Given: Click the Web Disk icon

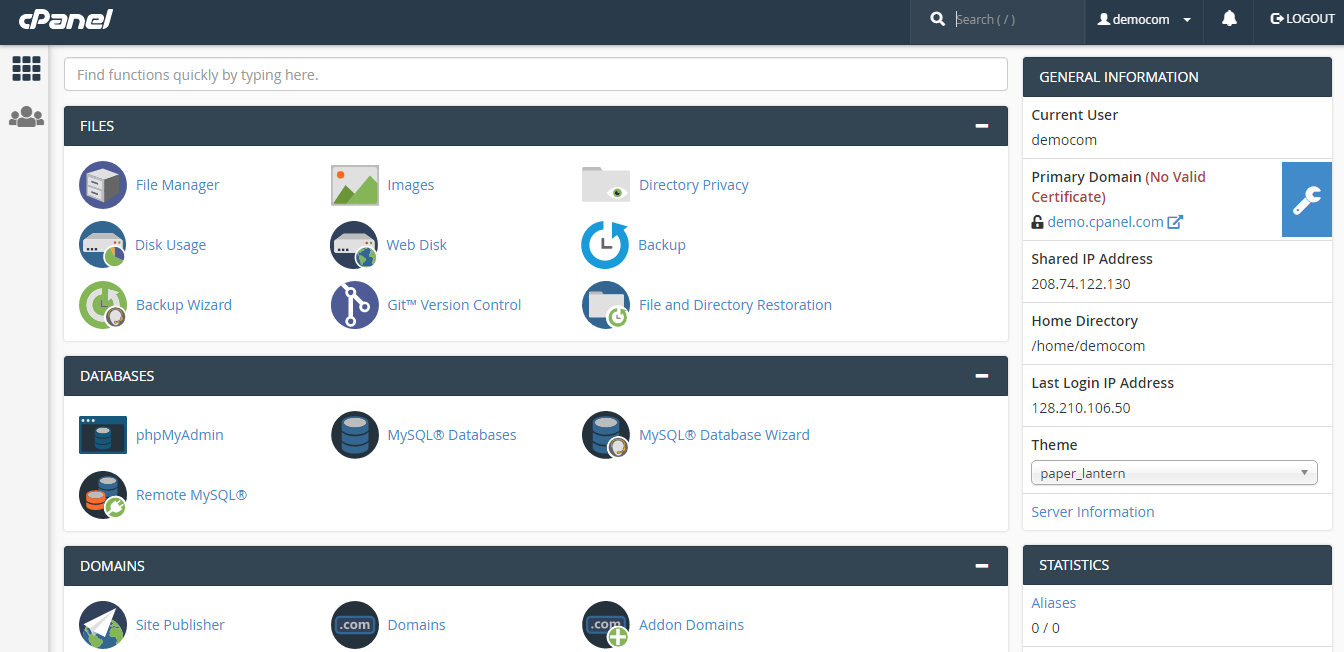Looking at the screenshot, I should (x=354, y=244).
